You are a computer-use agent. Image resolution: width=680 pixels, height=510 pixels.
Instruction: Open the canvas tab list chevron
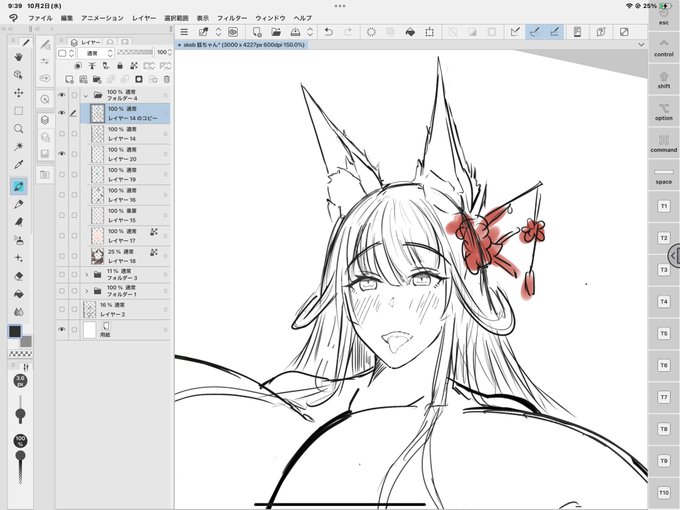641,45
